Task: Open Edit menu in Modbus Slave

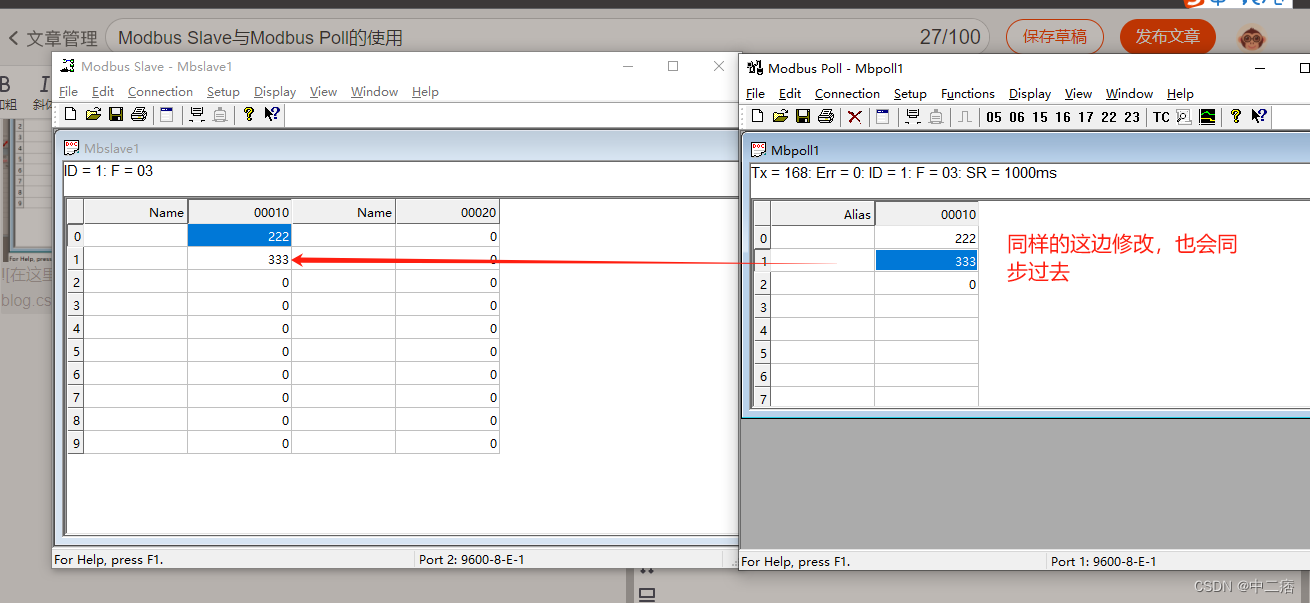Action: click(103, 91)
